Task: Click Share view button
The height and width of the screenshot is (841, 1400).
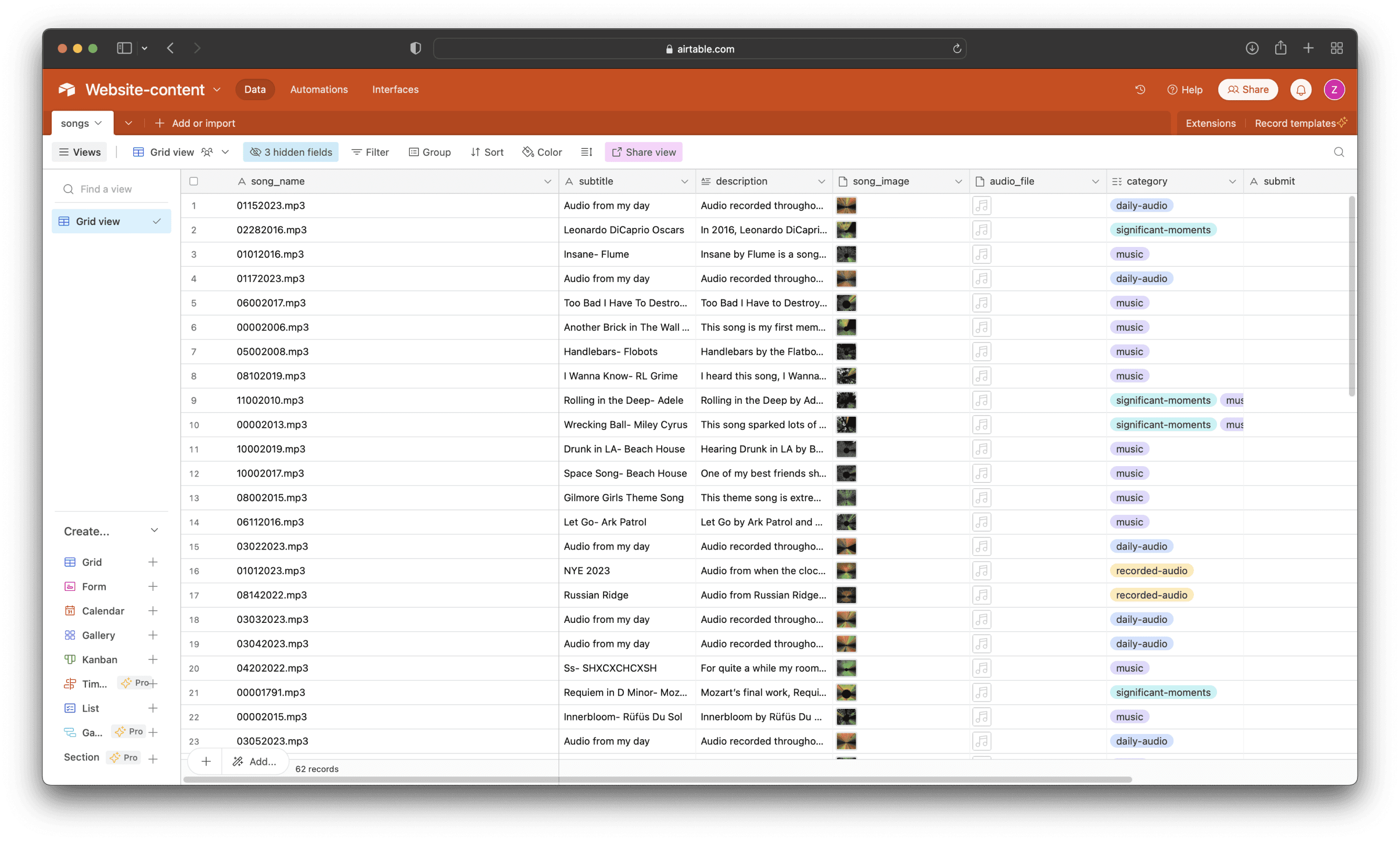Action: click(x=643, y=152)
